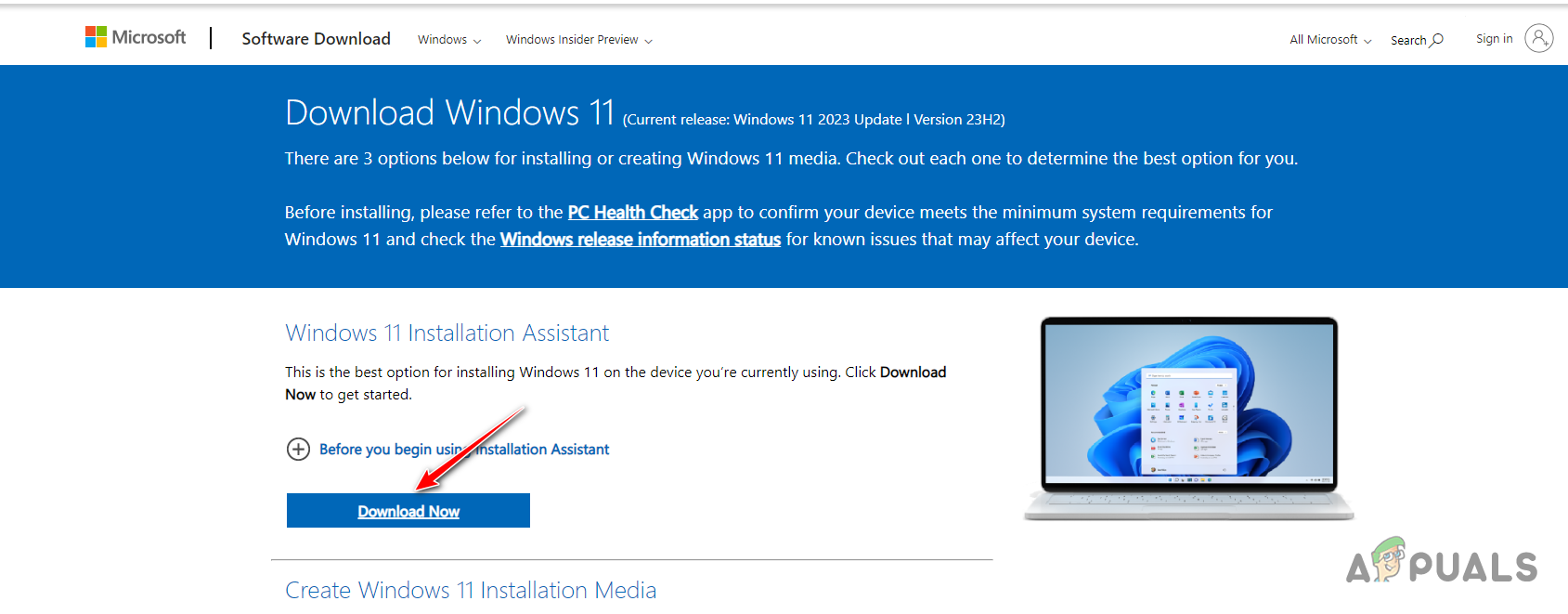
Task: Click the Search magnifier icon
Action: [x=1436, y=40]
